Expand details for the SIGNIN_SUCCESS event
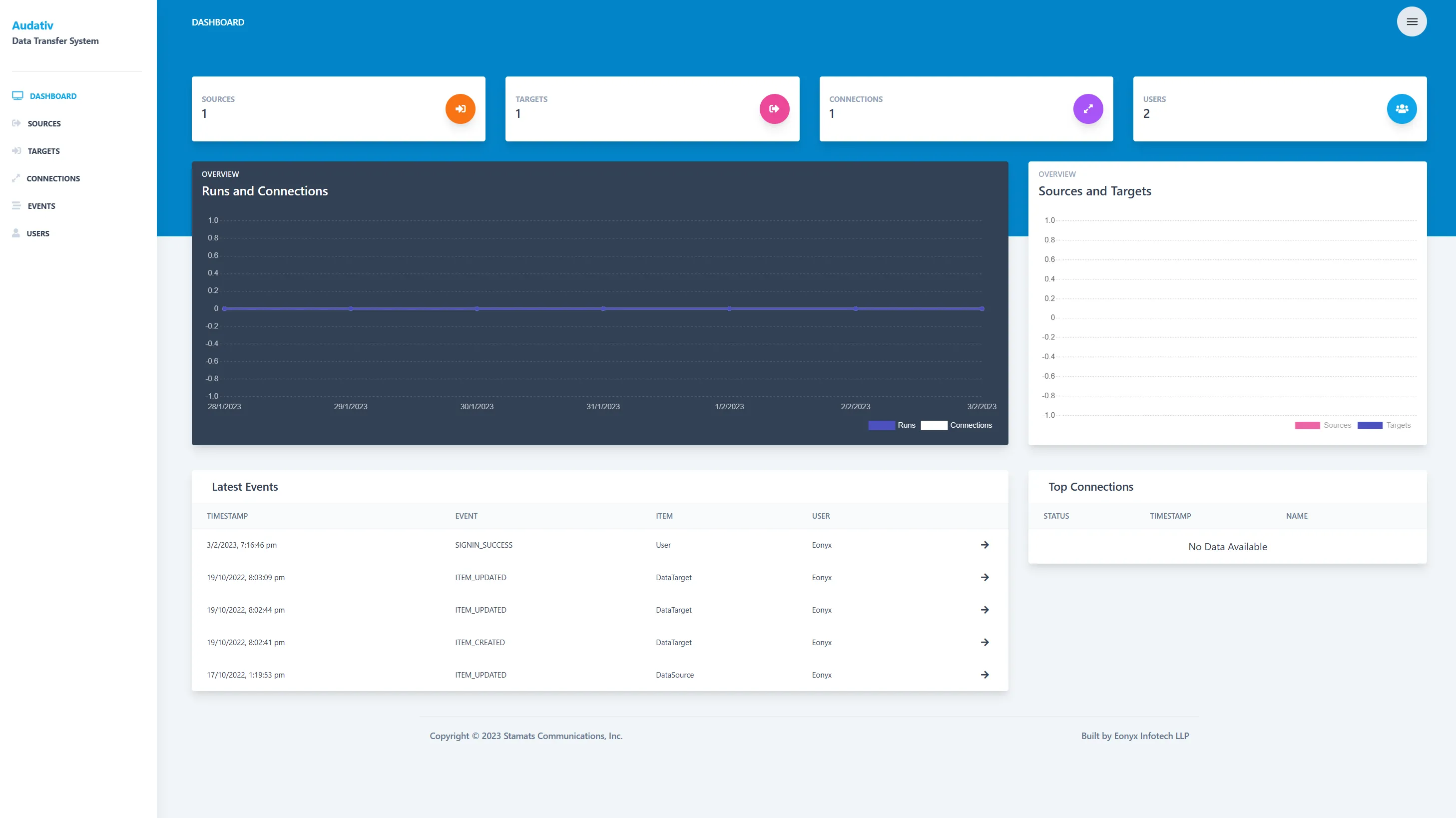This screenshot has width=1456, height=818. [x=984, y=544]
